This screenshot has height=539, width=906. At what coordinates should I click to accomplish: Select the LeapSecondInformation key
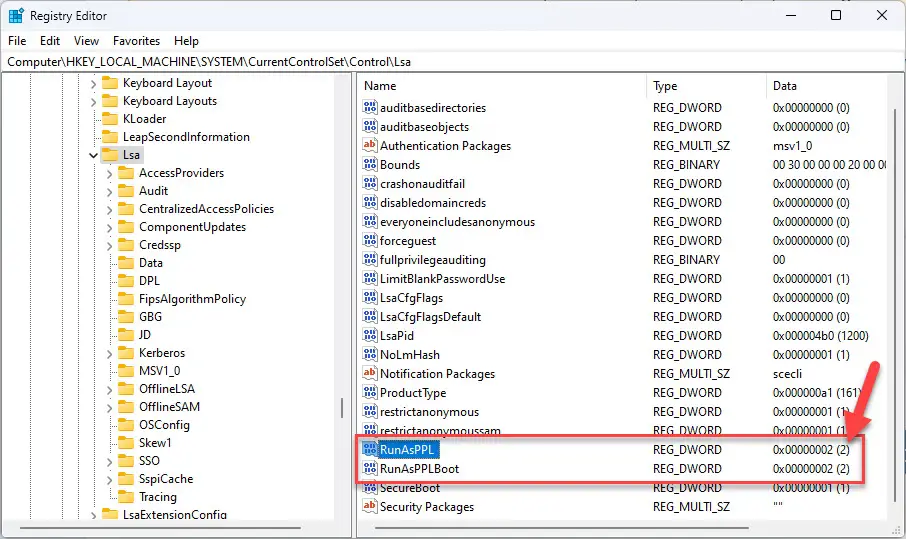pos(186,136)
